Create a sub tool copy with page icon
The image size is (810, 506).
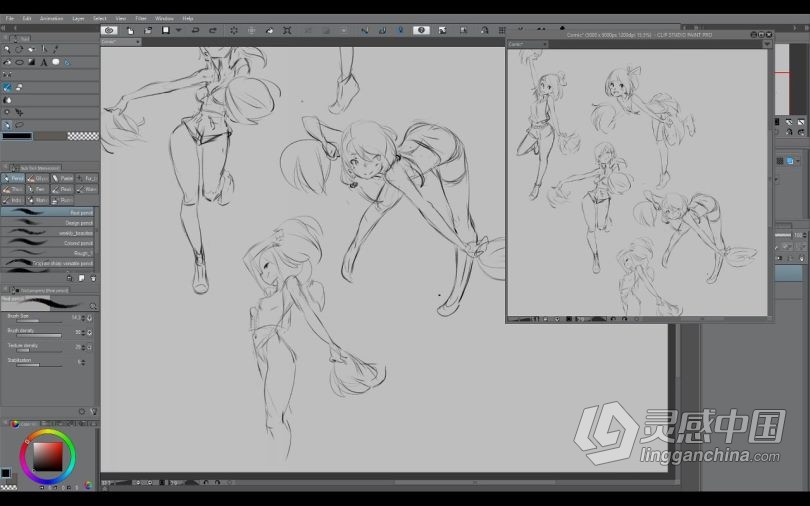click(81, 278)
